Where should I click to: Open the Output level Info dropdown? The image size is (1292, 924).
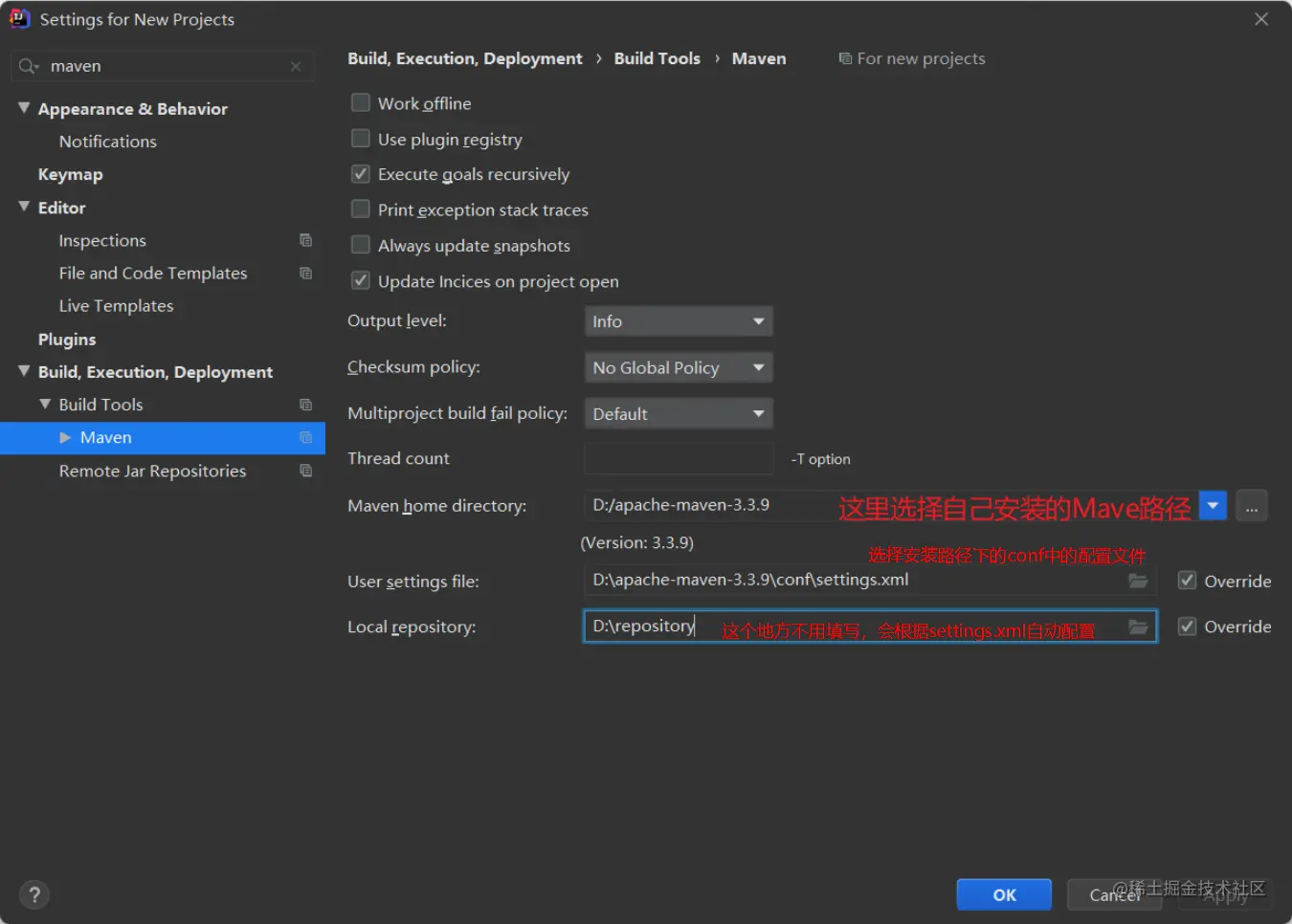679,321
